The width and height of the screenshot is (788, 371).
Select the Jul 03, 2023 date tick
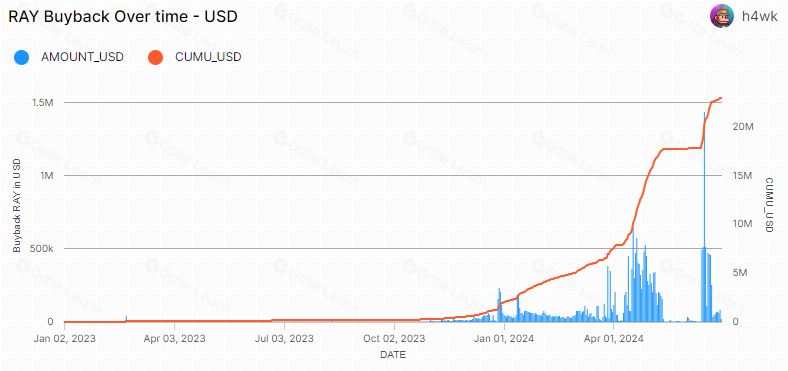click(284, 338)
